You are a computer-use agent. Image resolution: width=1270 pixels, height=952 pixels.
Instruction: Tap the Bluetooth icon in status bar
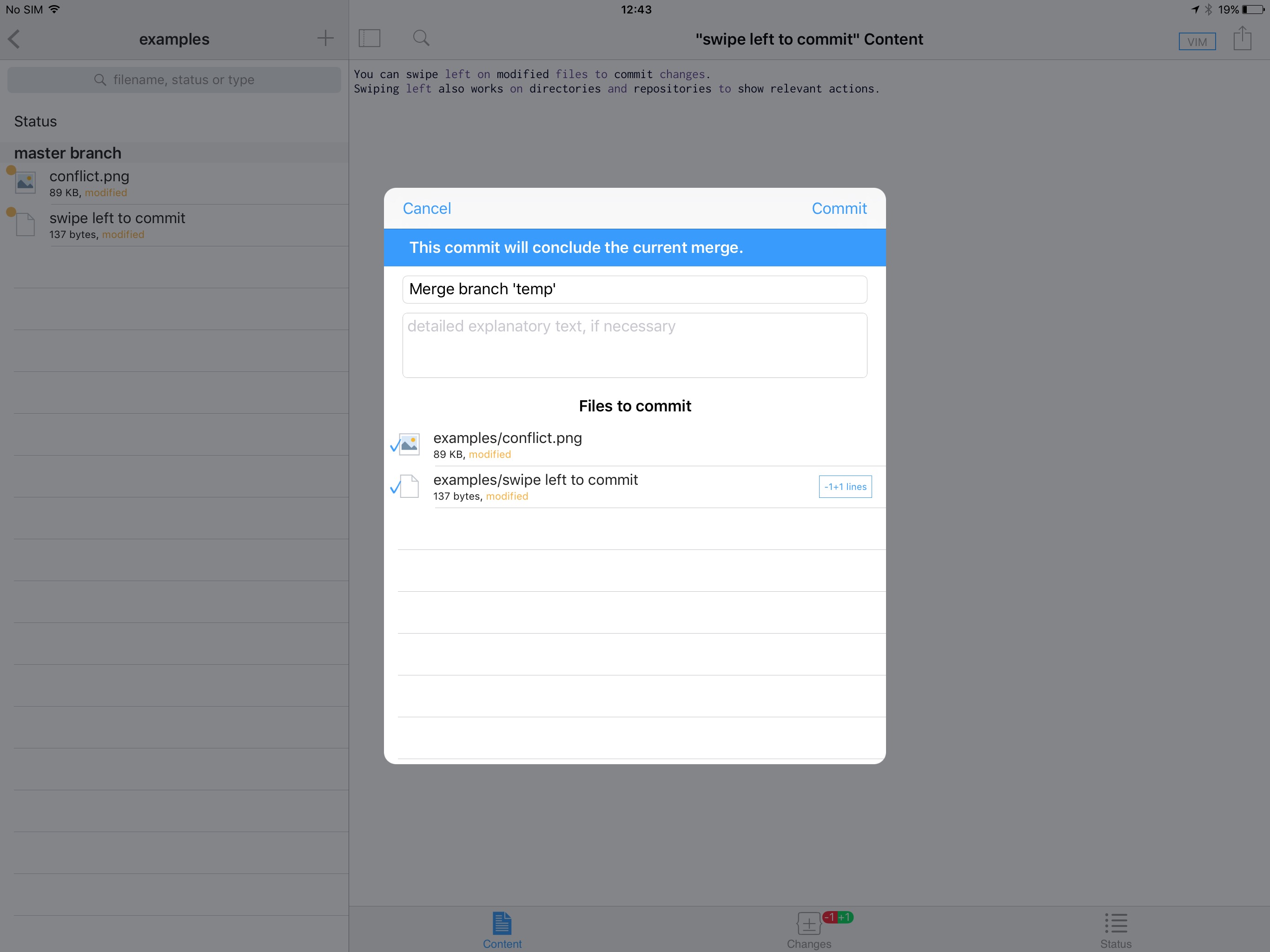coord(1208,10)
